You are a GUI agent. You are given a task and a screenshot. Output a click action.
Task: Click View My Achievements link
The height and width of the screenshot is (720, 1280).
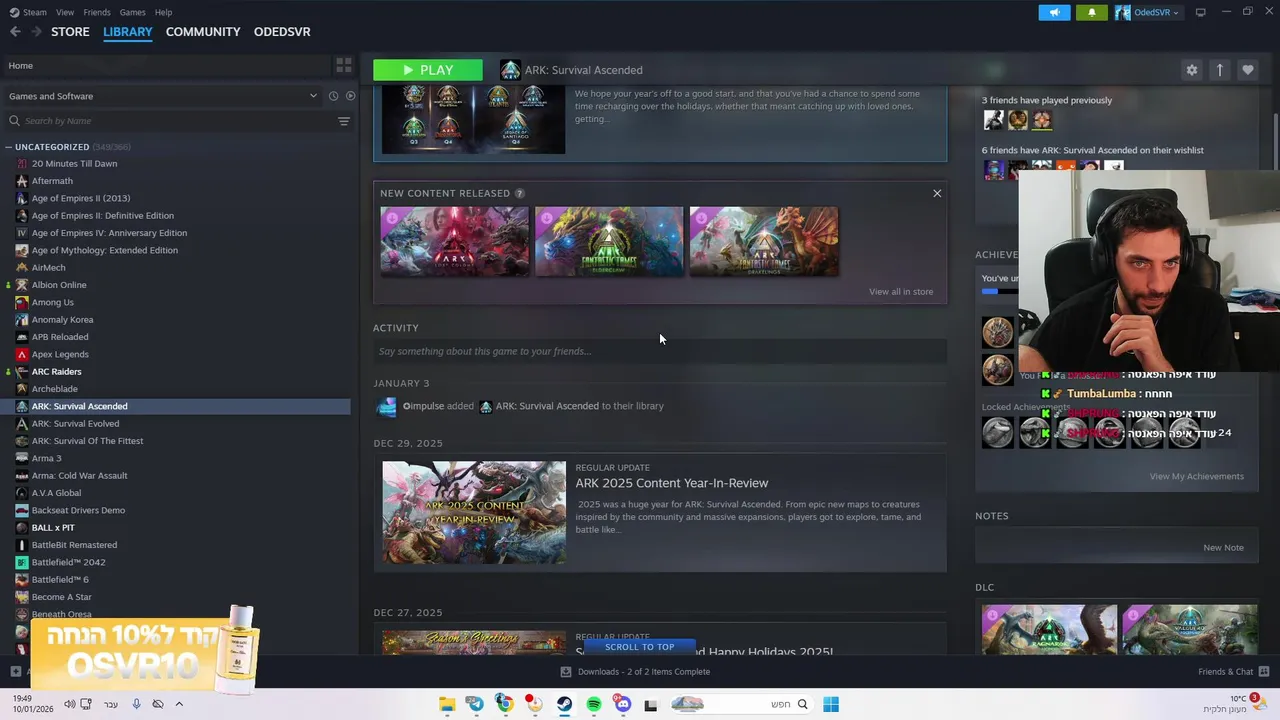[x=1197, y=476]
